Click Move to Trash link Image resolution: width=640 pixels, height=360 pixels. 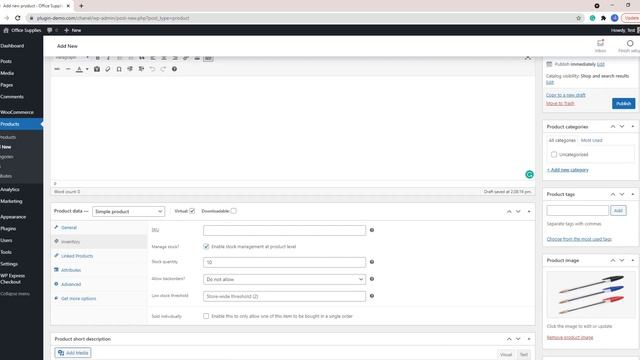(x=560, y=104)
